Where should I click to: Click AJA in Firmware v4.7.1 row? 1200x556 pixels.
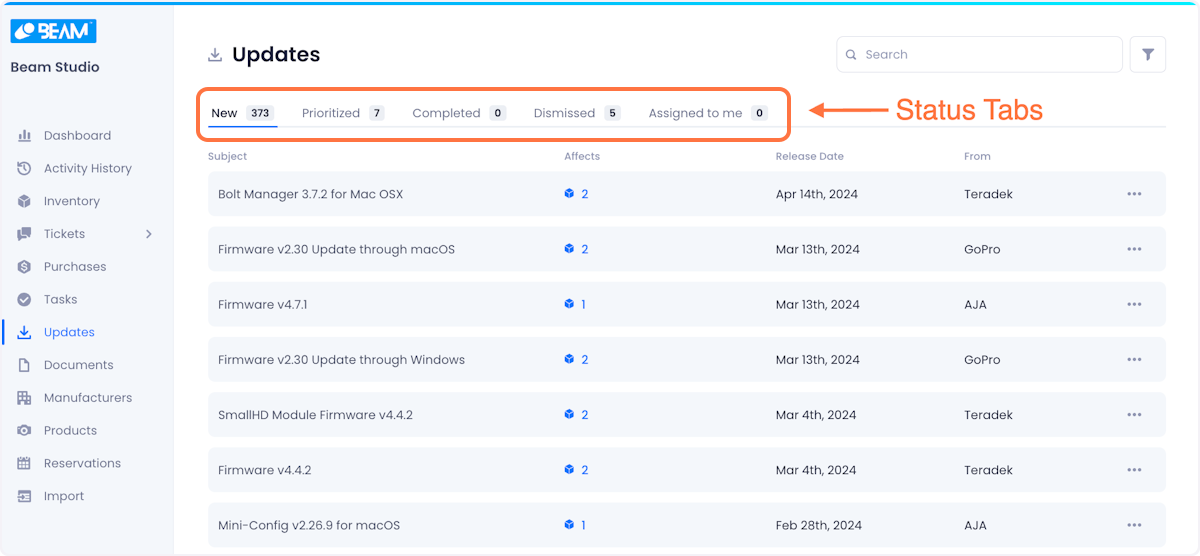point(975,304)
